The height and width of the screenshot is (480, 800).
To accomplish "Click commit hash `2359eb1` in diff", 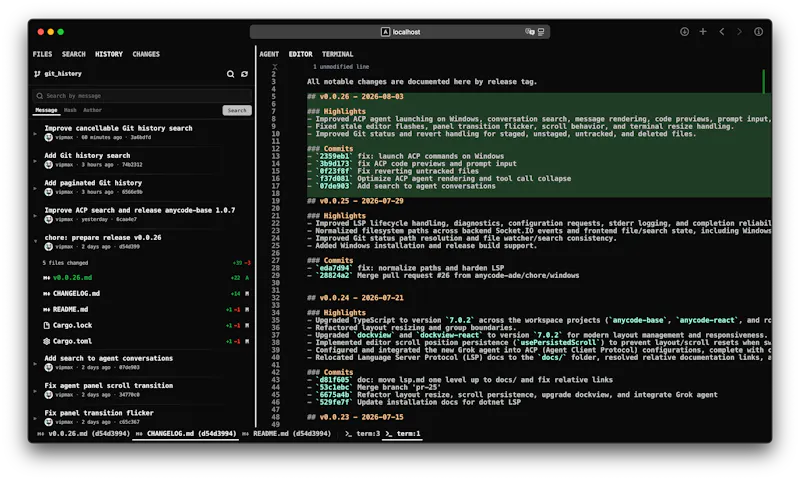I will click(334, 157).
